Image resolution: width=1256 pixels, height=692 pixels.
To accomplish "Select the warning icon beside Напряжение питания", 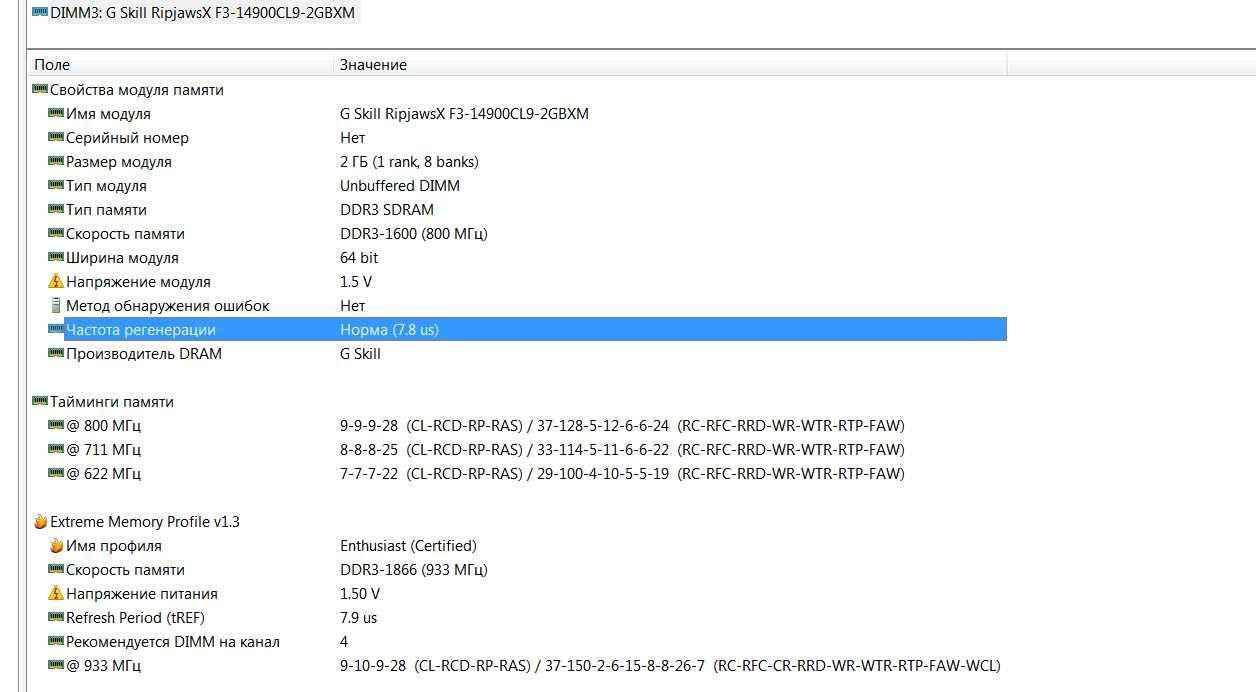I will pyautogui.click(x=56, y=594).
